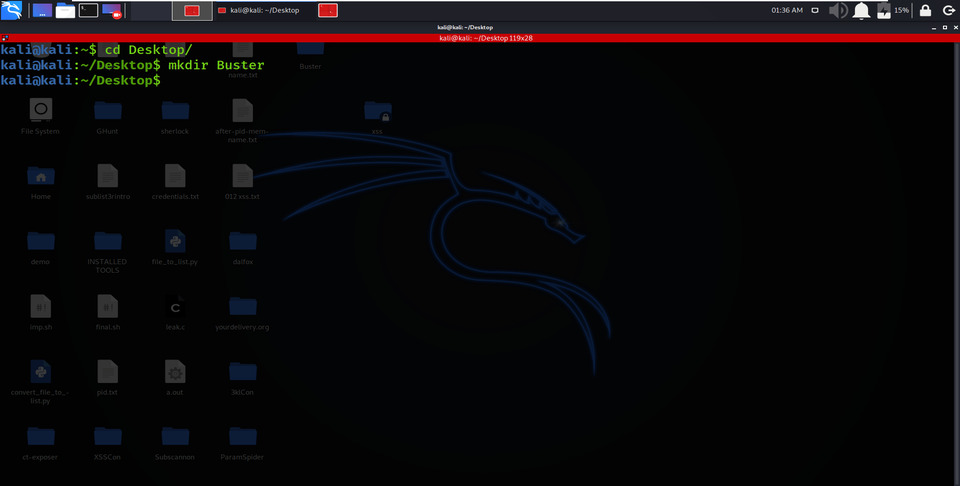Select the locked xss folder on desktop
The height and width of the screenshot is (486, 960).
[x=377, y=116]
